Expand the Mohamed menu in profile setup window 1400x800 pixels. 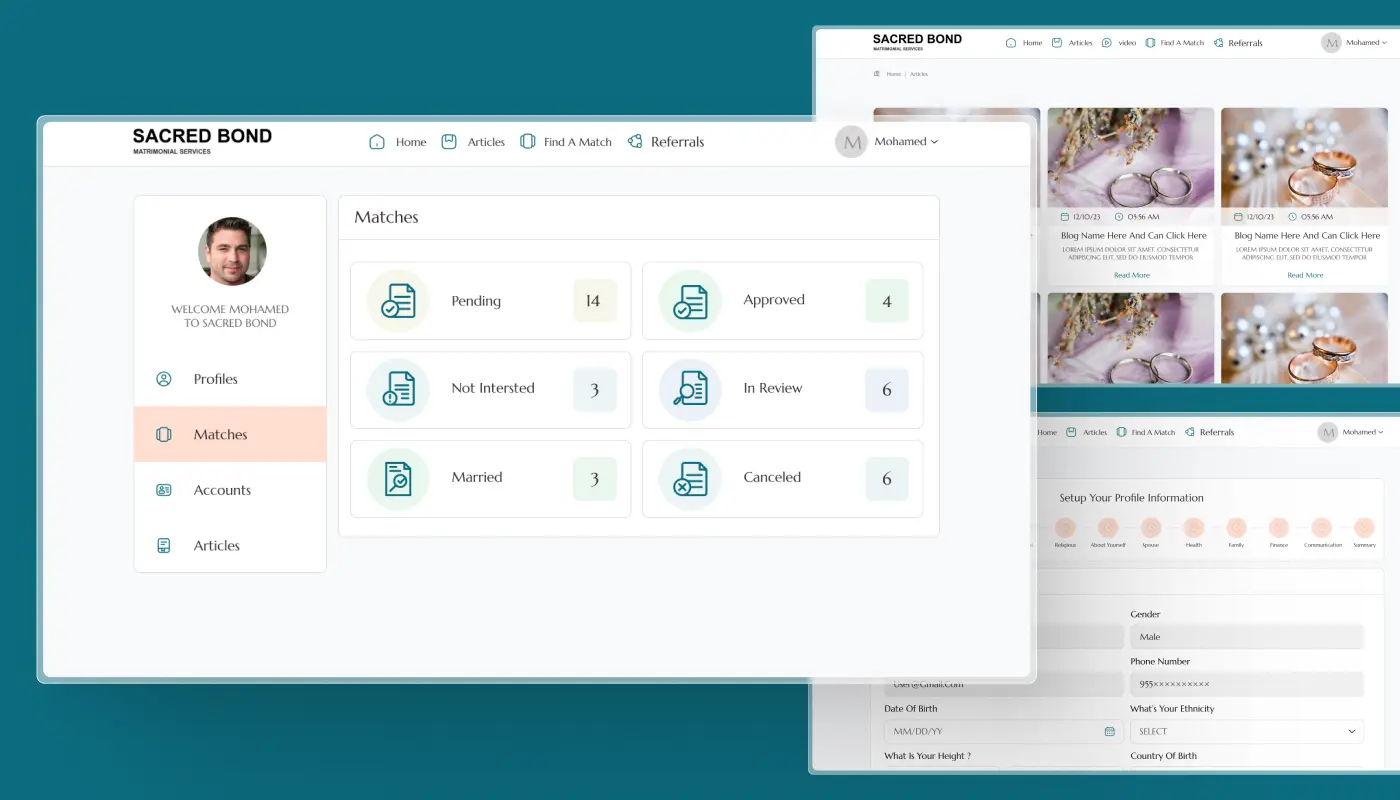point(1363,432)
